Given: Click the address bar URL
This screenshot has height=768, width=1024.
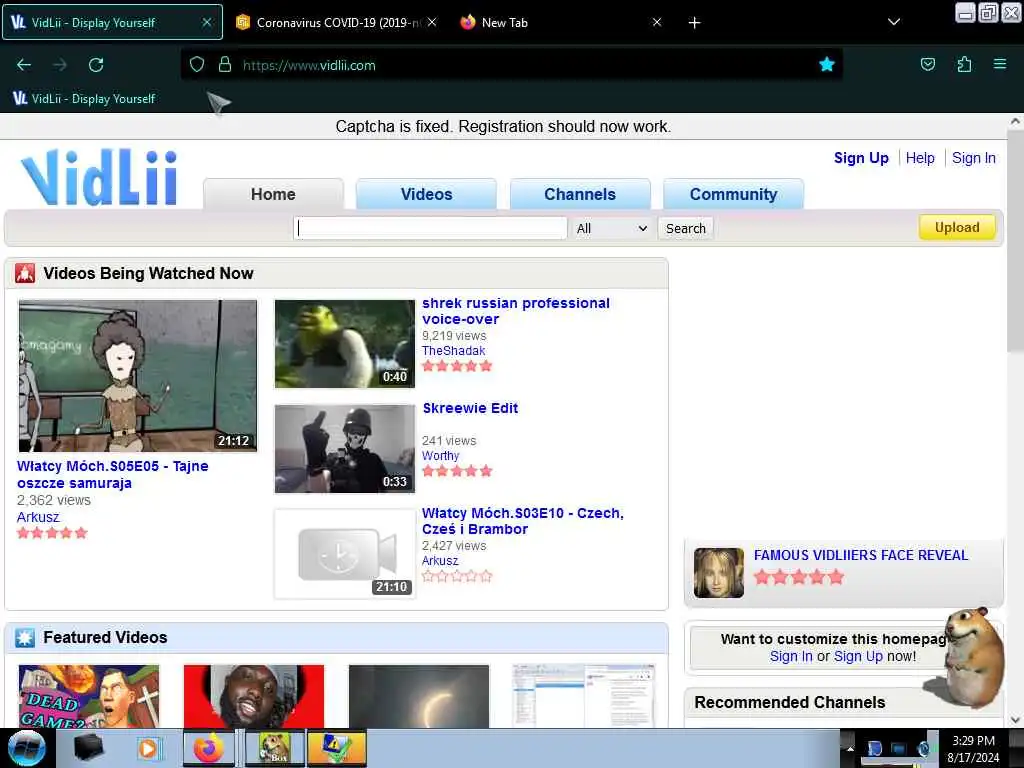Looking at the screenshot, I should click(x=309, y=65).
